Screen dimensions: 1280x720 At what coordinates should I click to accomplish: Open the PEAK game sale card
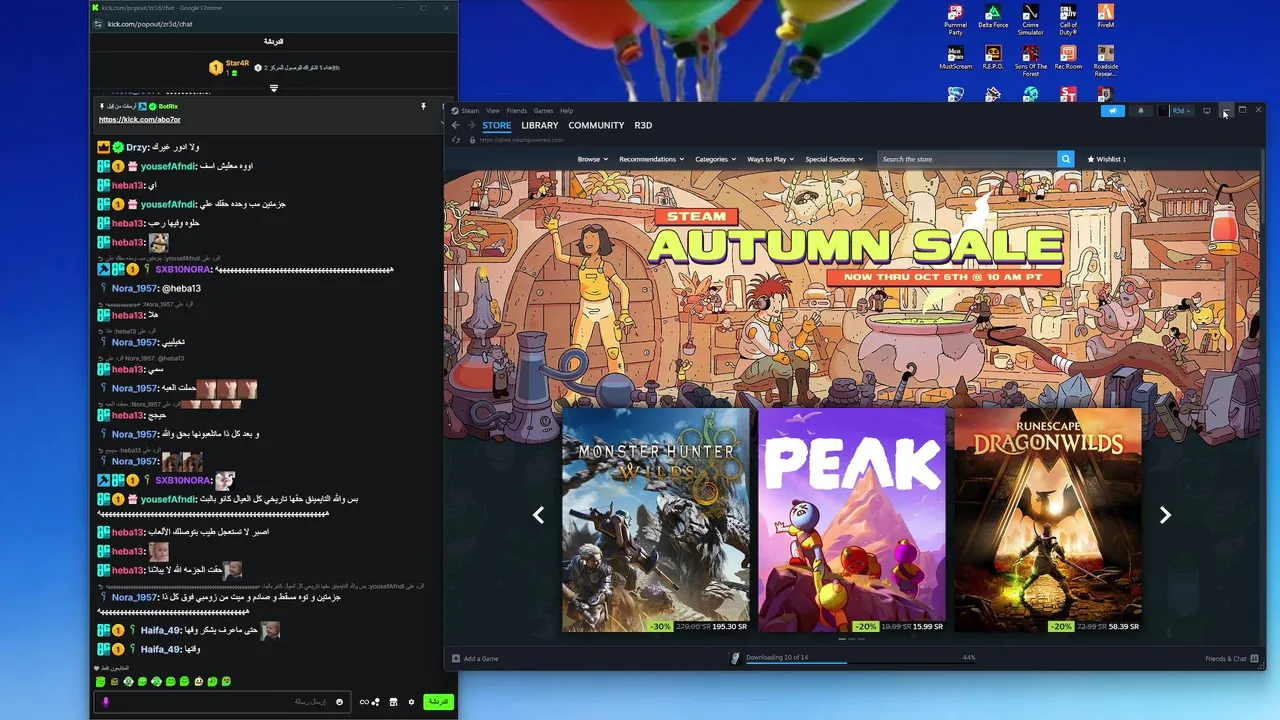tap(852, 520)
